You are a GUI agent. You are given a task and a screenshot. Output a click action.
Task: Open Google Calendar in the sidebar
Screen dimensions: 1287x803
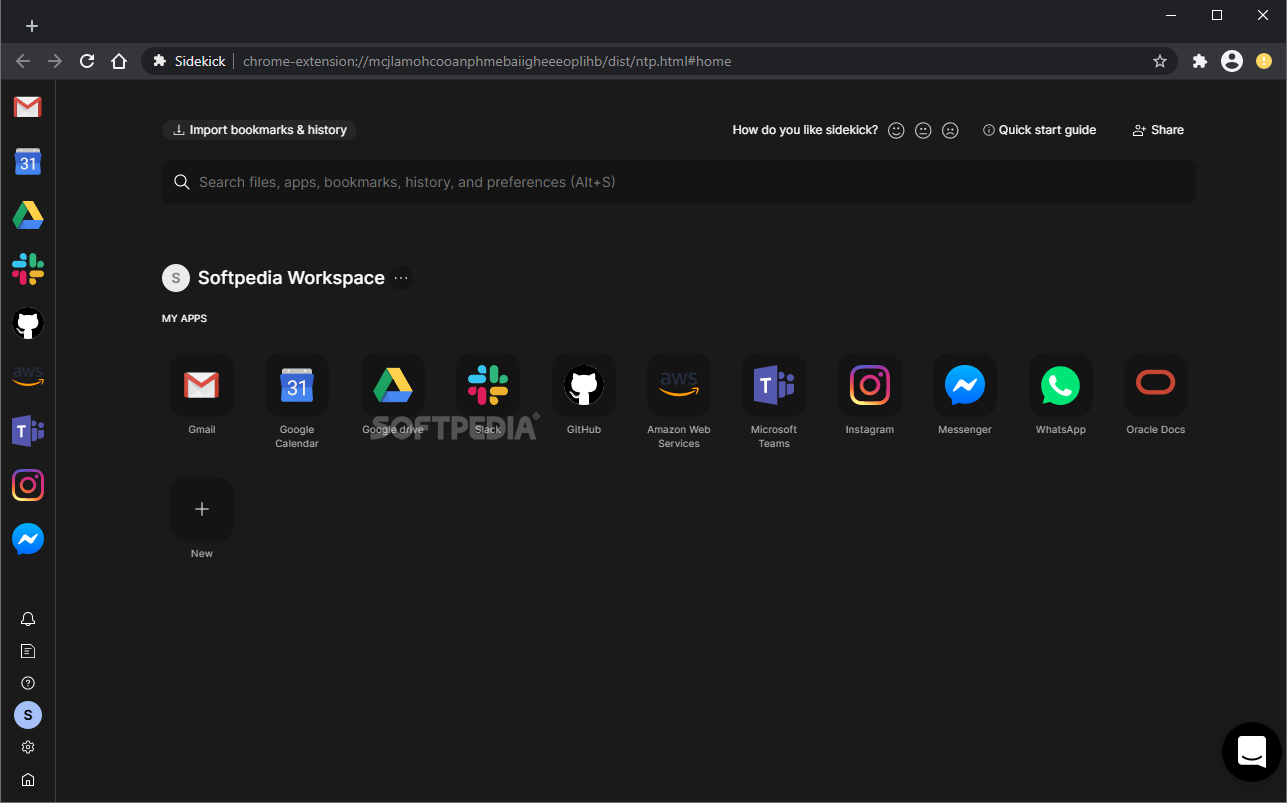[x=28, y=161]
